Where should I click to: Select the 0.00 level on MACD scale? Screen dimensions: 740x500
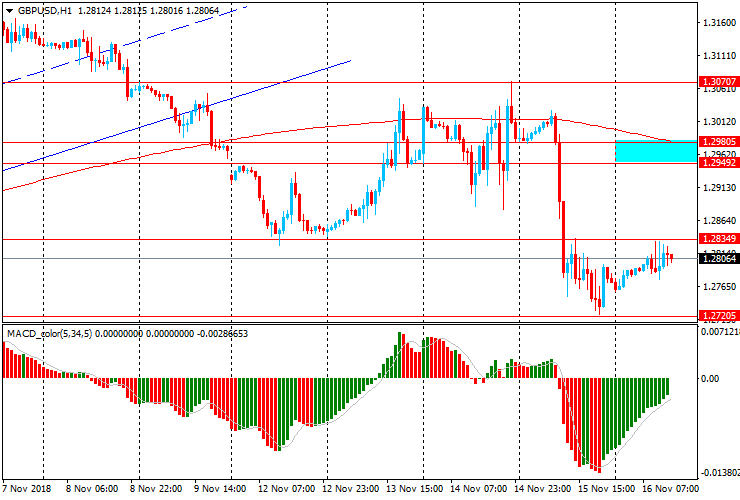(x=714, y=379)
